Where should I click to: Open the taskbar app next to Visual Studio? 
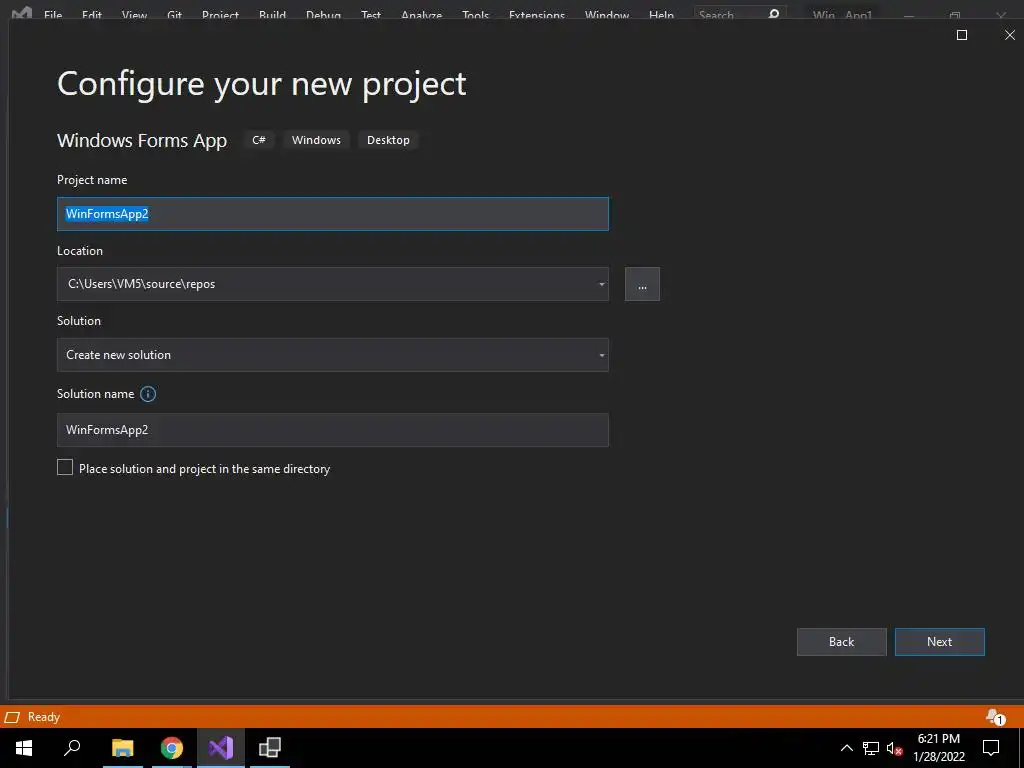pyautogui.click(x=270, y=748)
